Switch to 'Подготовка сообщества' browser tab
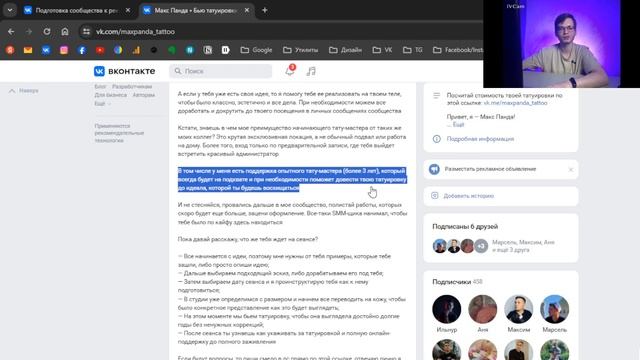 point(76,10)
